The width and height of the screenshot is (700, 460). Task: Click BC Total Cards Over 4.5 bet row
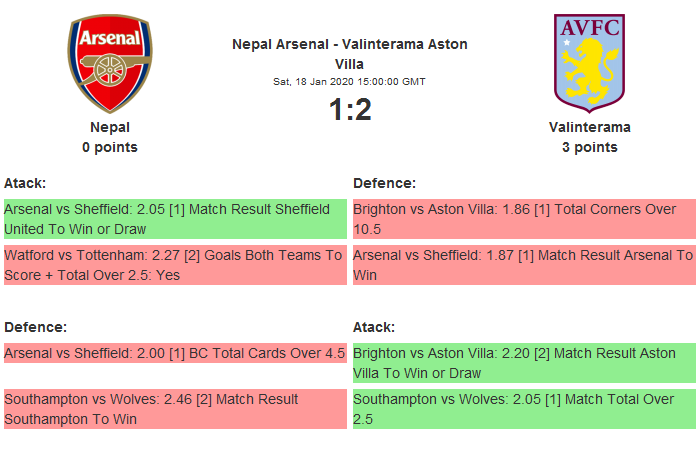pyautogui.click(x=175, y=353)
